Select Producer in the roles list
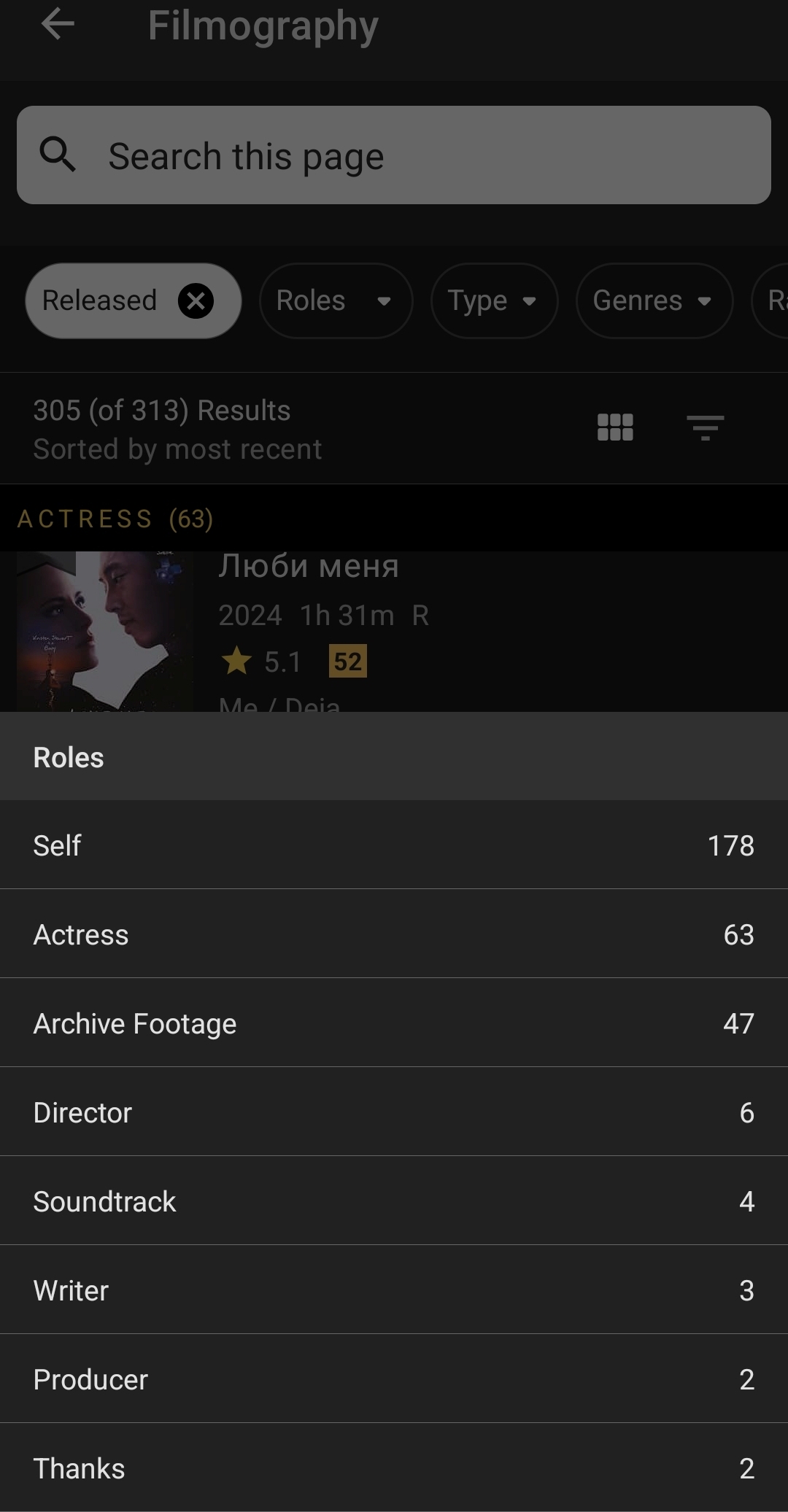 coord(394,1379)
